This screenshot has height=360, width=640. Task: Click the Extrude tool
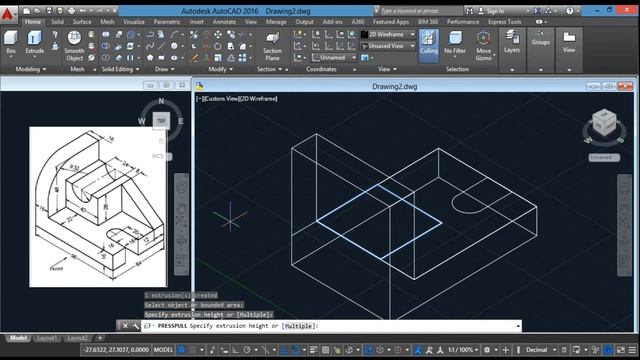pos(35,43)
